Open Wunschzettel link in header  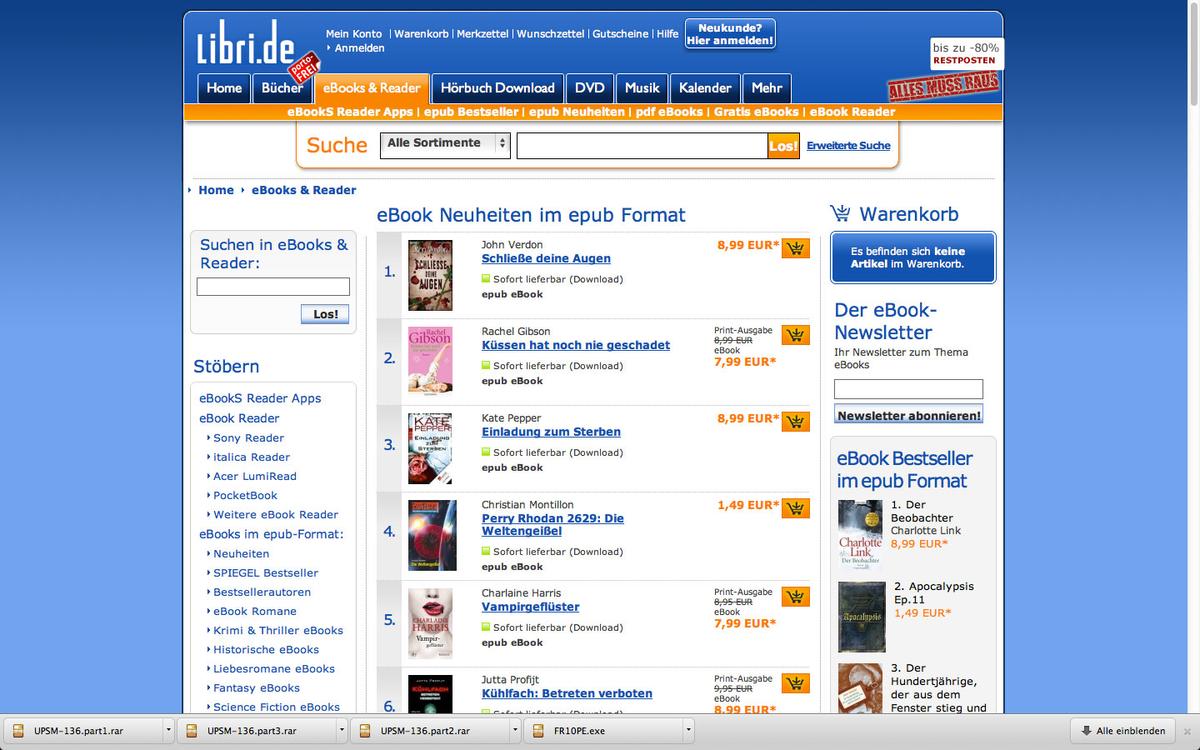coord(551,34)
